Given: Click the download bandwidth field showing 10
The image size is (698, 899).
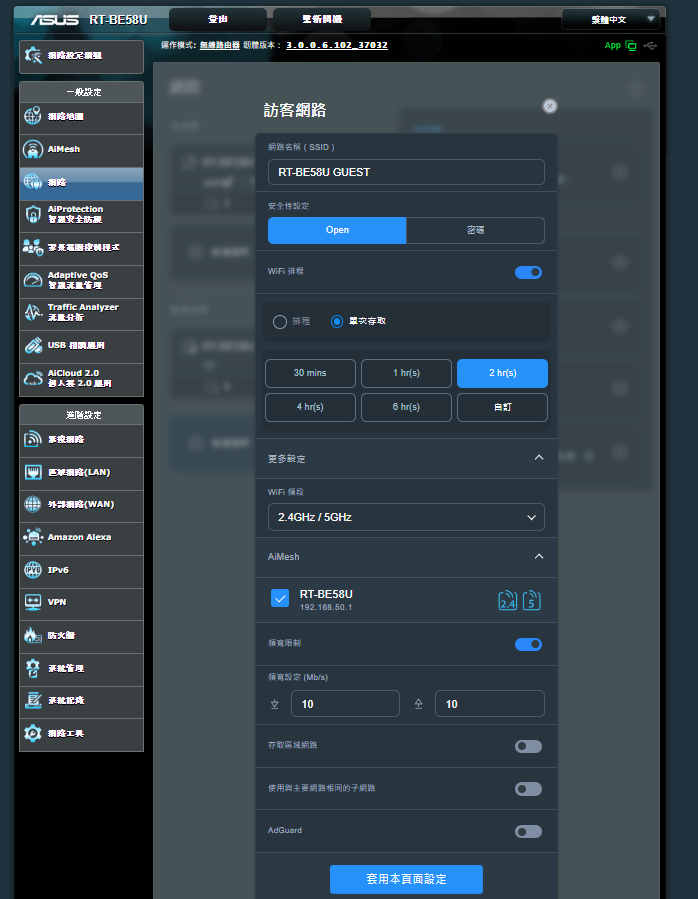Looking at the screenshot, I should click(345, 703).
